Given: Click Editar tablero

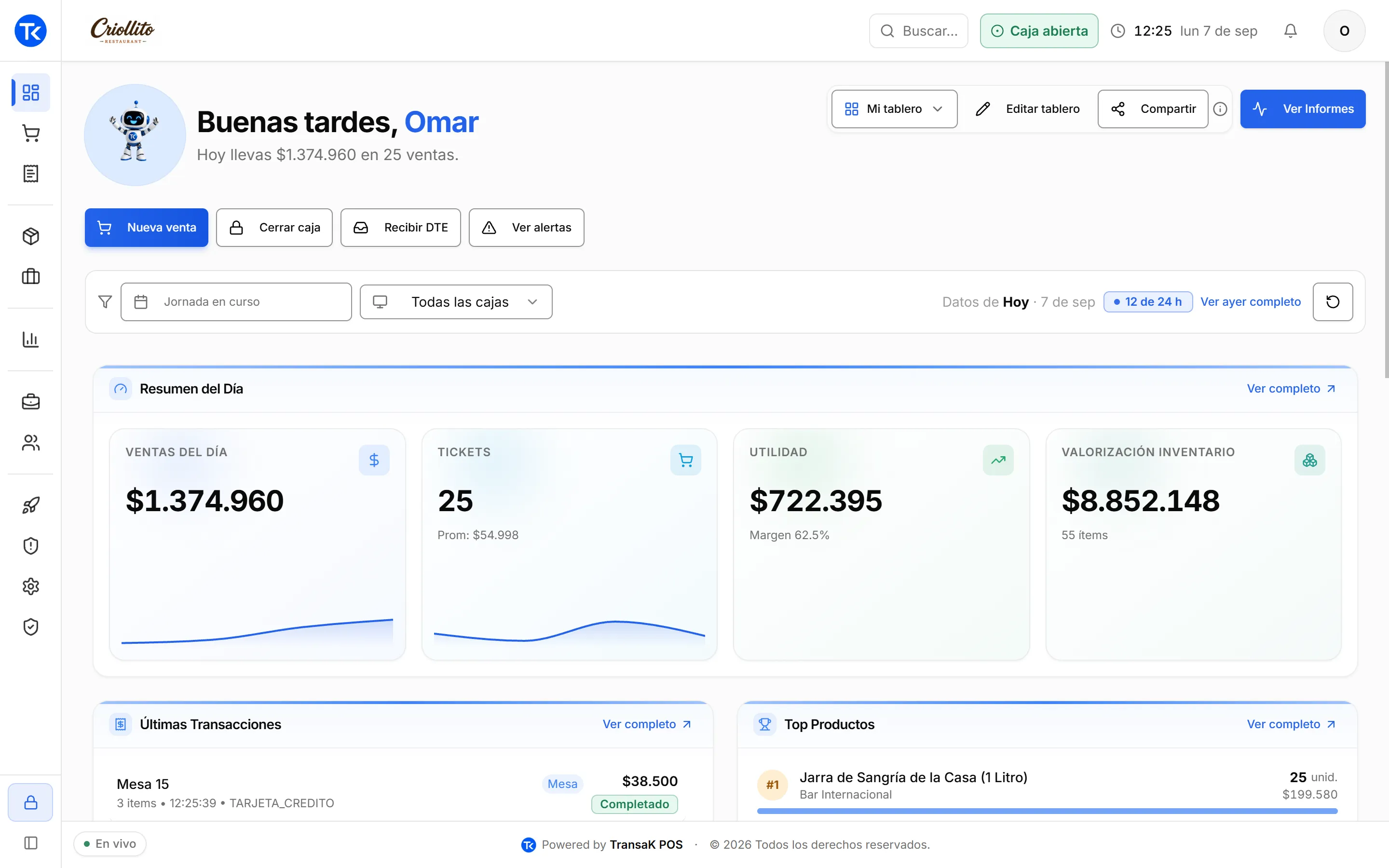Looking at the screenshot, I should (x=1027, y=109).
